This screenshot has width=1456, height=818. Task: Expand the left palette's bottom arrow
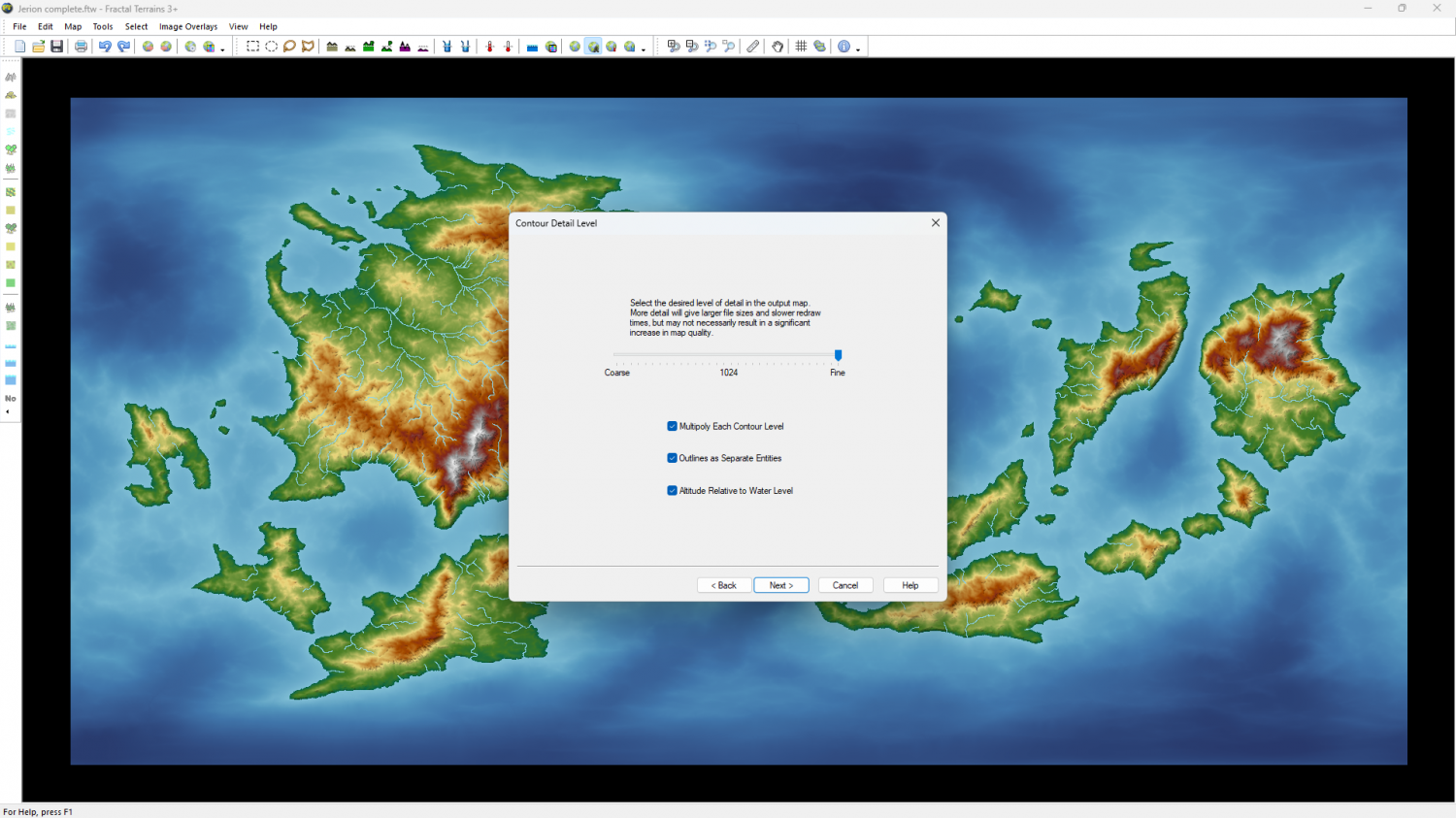coord(8,412)
